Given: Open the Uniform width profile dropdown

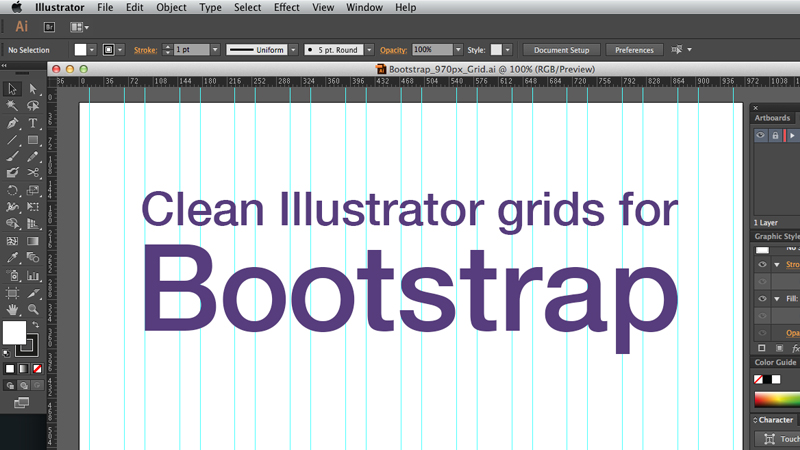Looking at the screenshot, I should [293, 50].
